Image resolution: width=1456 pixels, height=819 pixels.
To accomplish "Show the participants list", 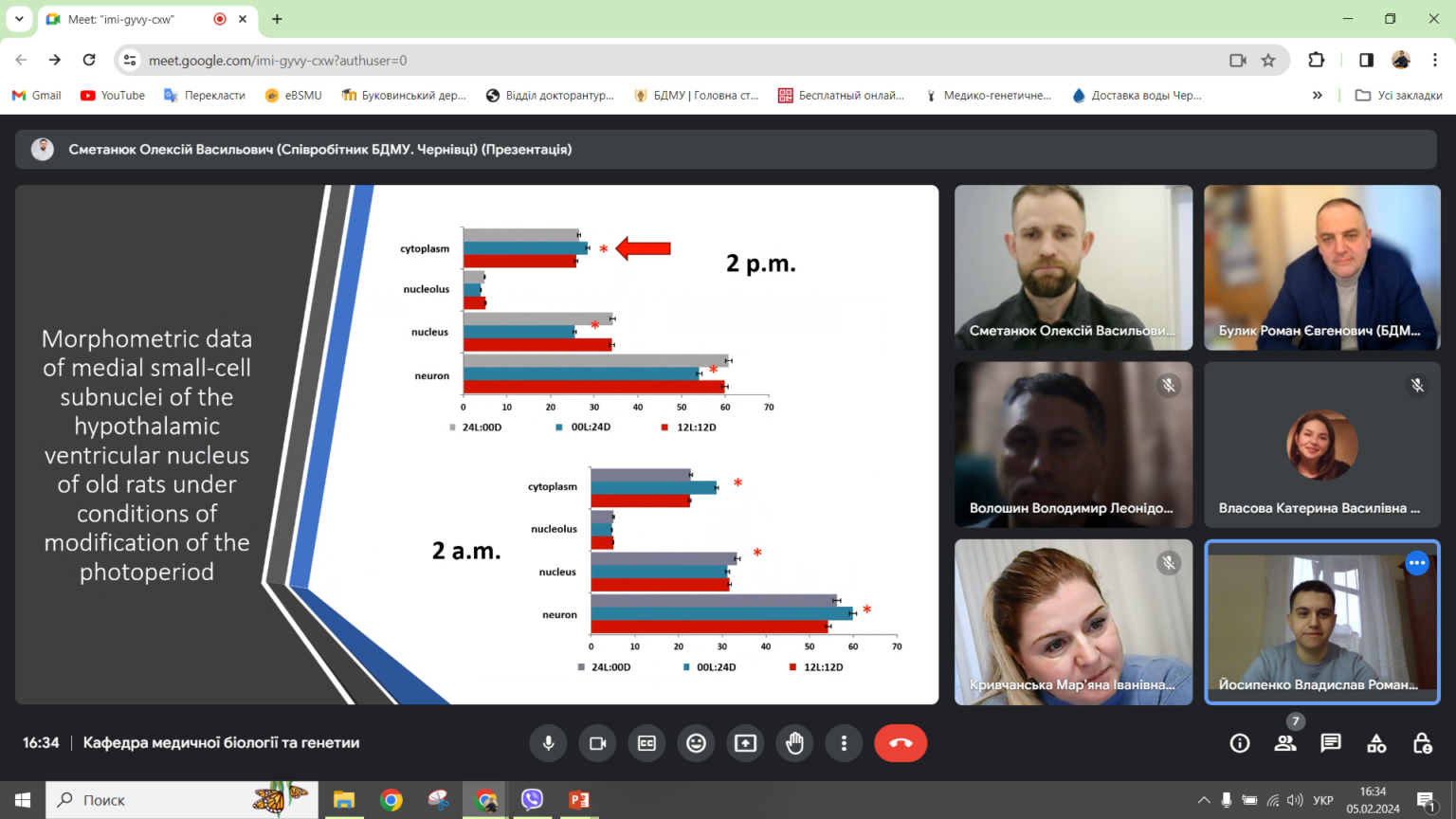I will [x=1285, y=744].
